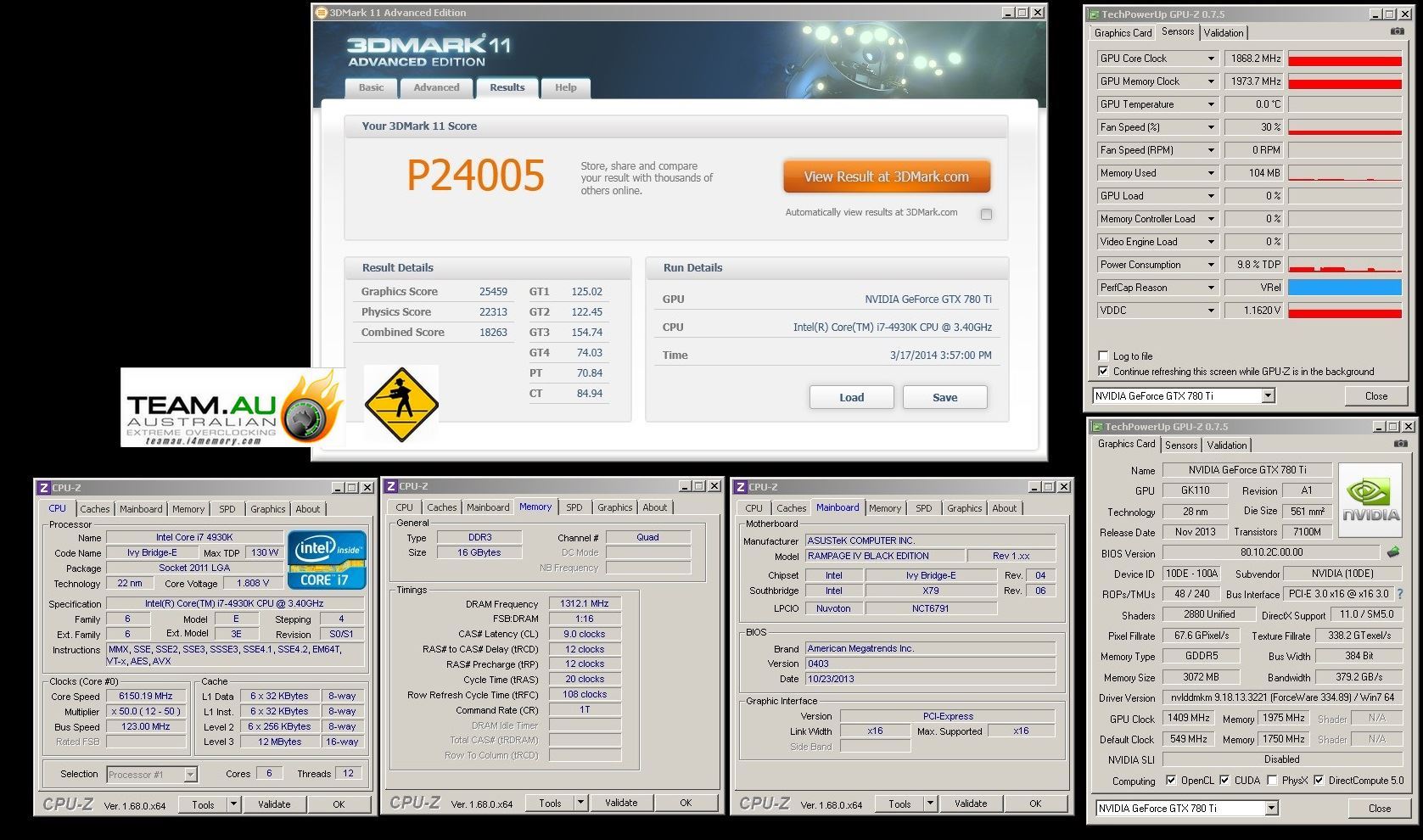Open the VDDC sensor dropdown
The width and height of the screenshot is (1423, 840).
click(1211, 311)
